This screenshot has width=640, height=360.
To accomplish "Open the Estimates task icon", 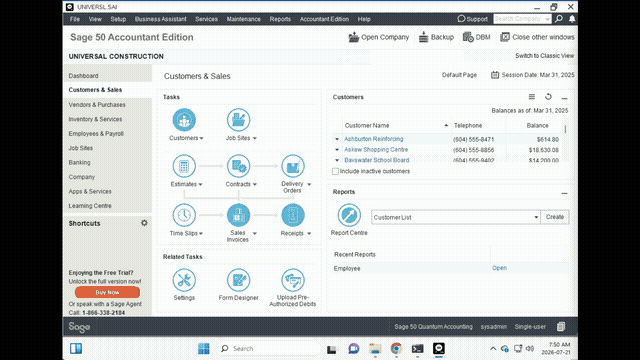I will [184, 166].
